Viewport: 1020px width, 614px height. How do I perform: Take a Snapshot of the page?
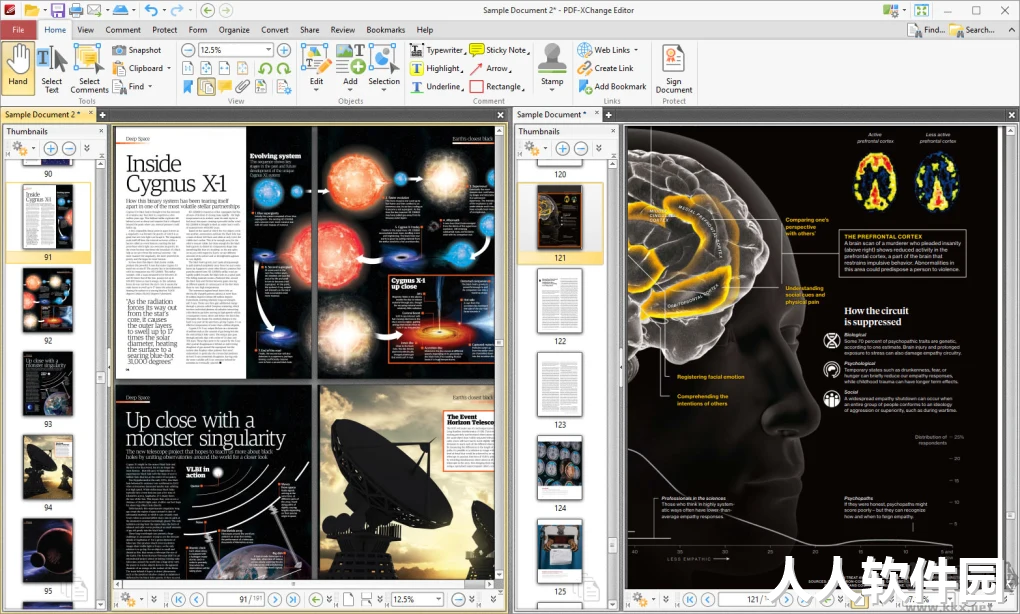tap(137, 50)
